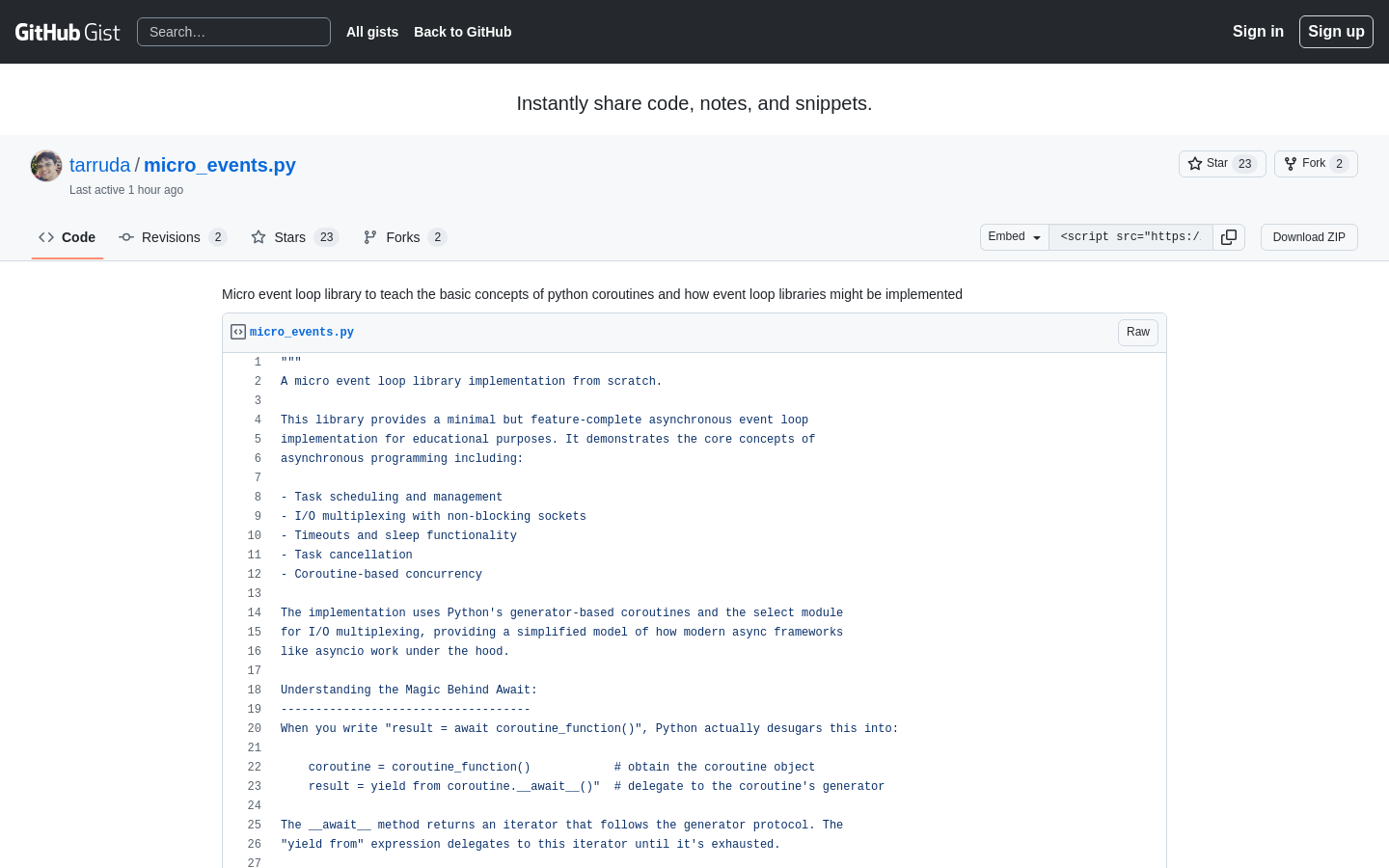The height and width of the screenshot is (868, 1389).
Task: Click the Sign up button
Action: pyautogui.click(x=1336, y=32)
